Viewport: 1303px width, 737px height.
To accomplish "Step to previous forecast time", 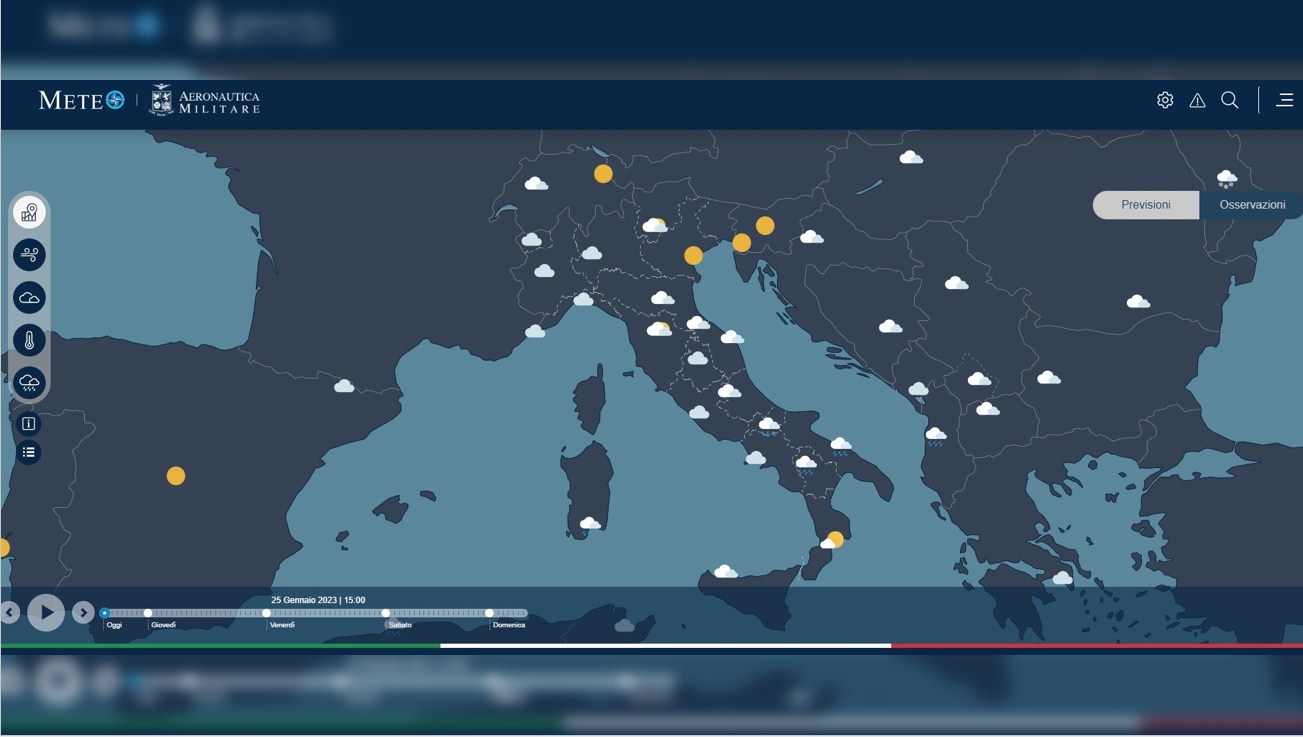I will [10, 612].
